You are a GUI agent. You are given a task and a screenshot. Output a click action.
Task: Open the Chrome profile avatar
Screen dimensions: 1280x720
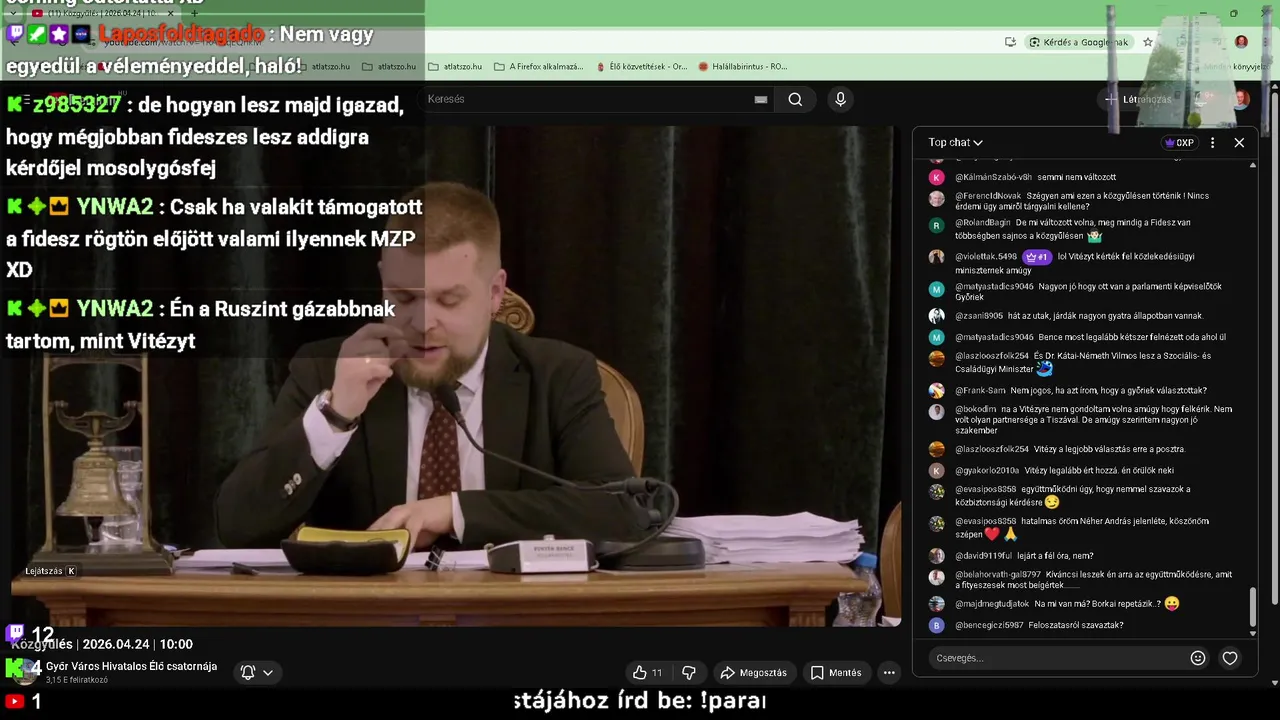[x=1241, y=42]
